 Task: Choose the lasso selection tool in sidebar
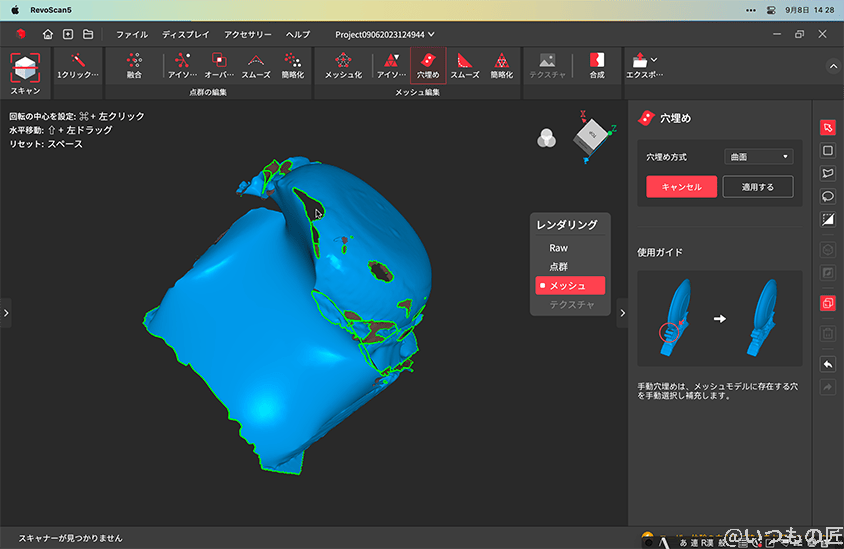(827, 195)
